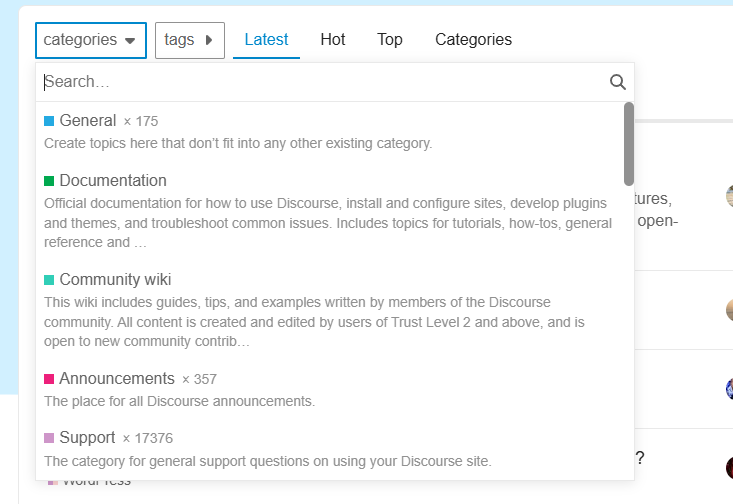Choose the Support category
The width and height of the screenshot is (733, 504).
point(334,449)
